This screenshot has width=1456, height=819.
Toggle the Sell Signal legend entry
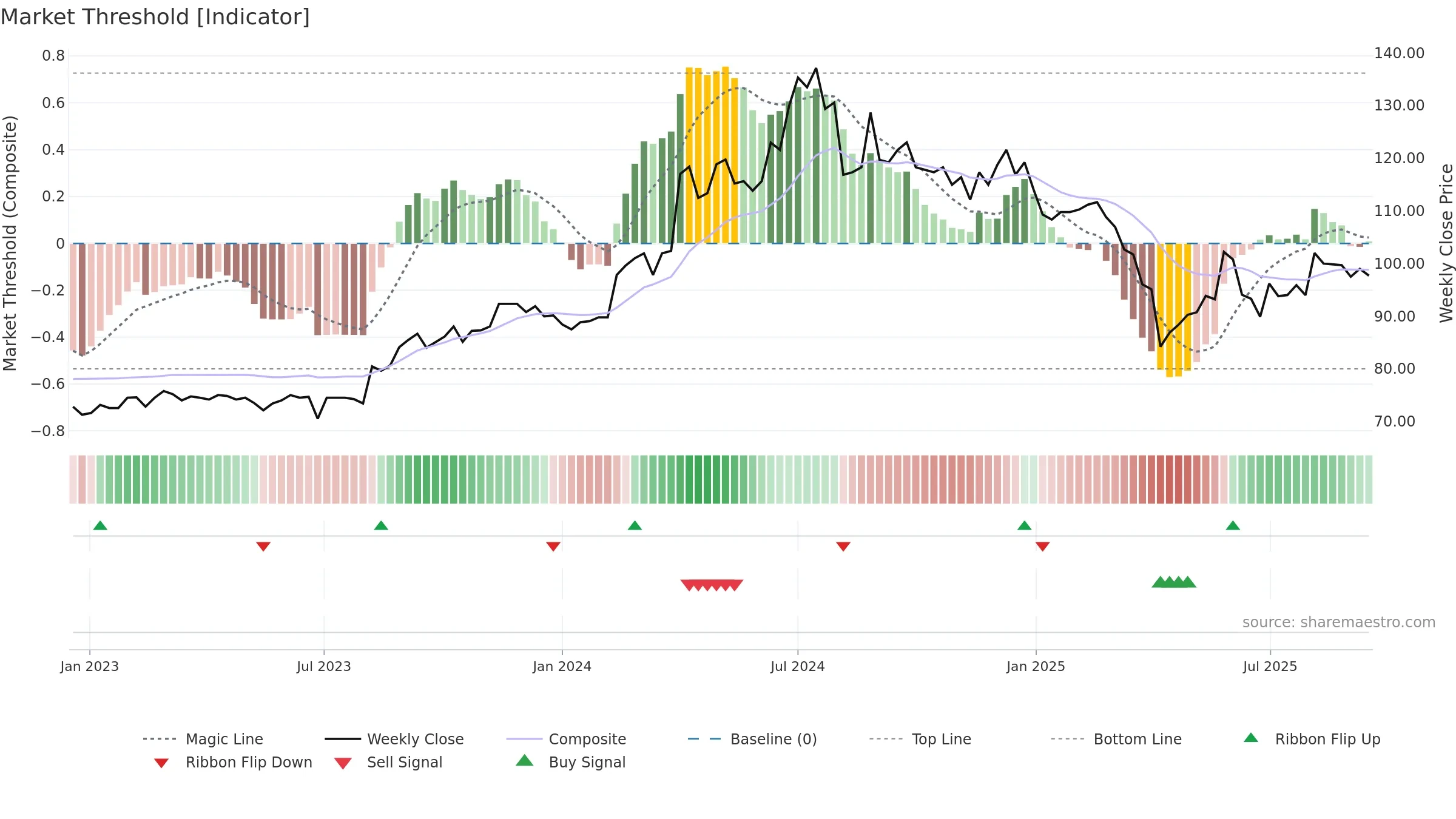[388, 762]
